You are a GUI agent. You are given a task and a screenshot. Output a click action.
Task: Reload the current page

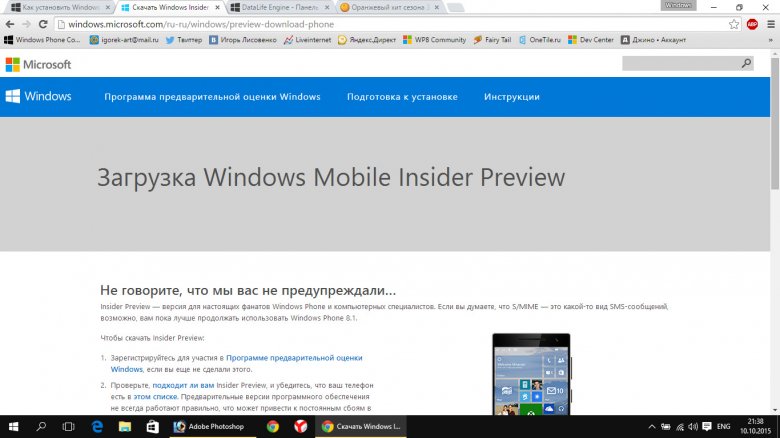pos(43,24)
